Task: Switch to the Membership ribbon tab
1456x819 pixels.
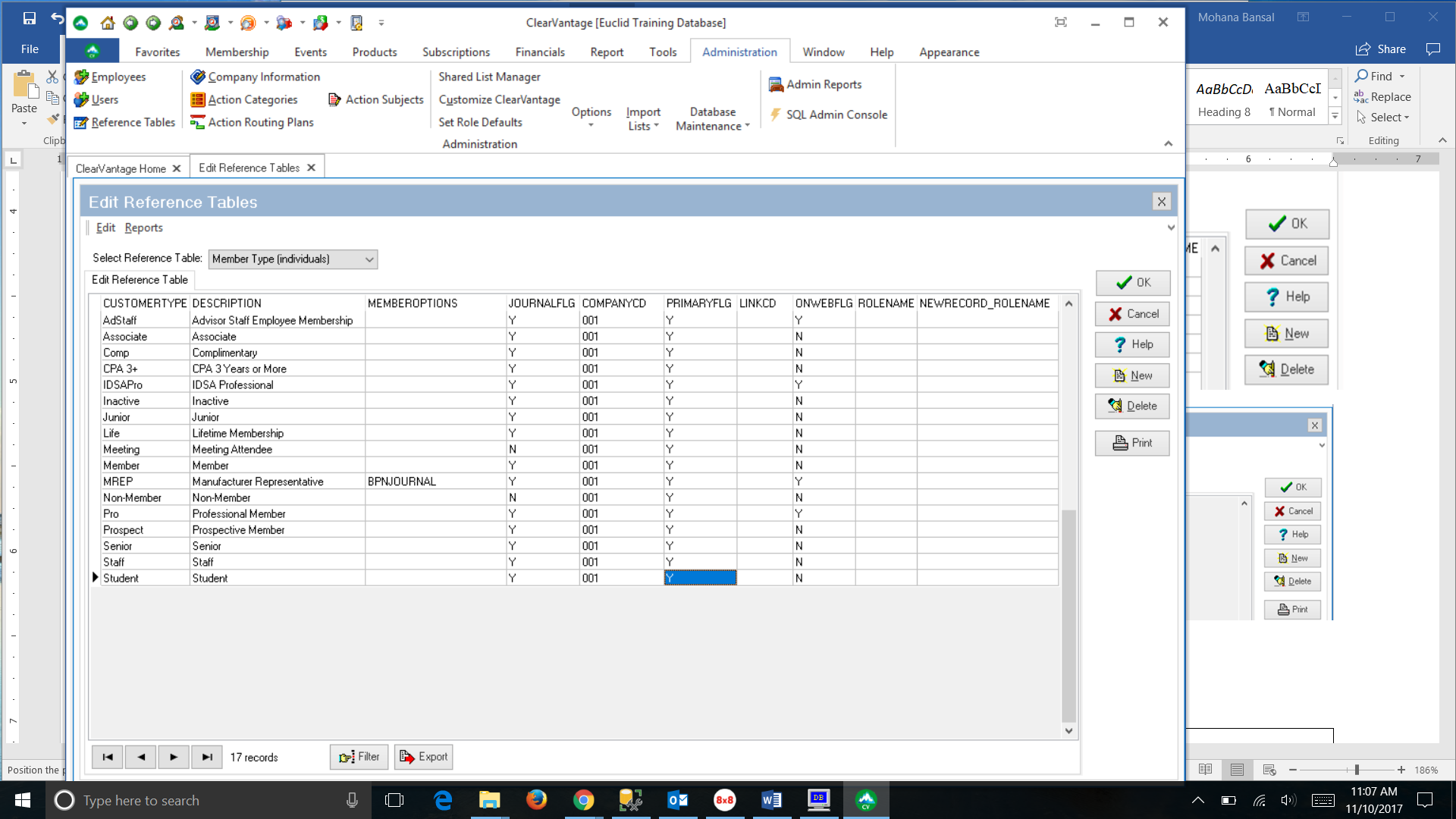Action: pyautogui.click(x=237, y=52)
